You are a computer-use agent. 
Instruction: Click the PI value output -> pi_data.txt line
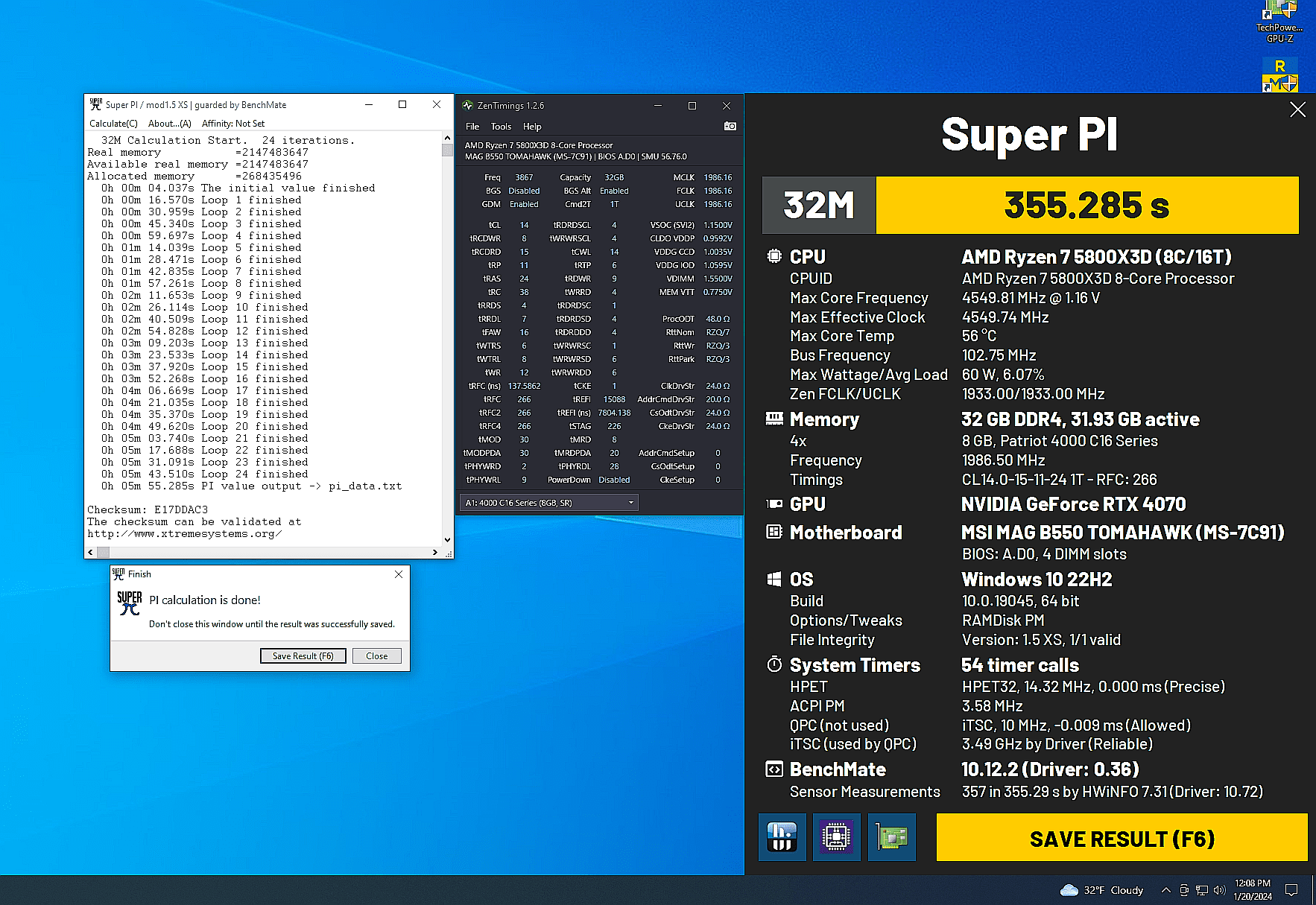pyautogui.click(x=252, y=486)
